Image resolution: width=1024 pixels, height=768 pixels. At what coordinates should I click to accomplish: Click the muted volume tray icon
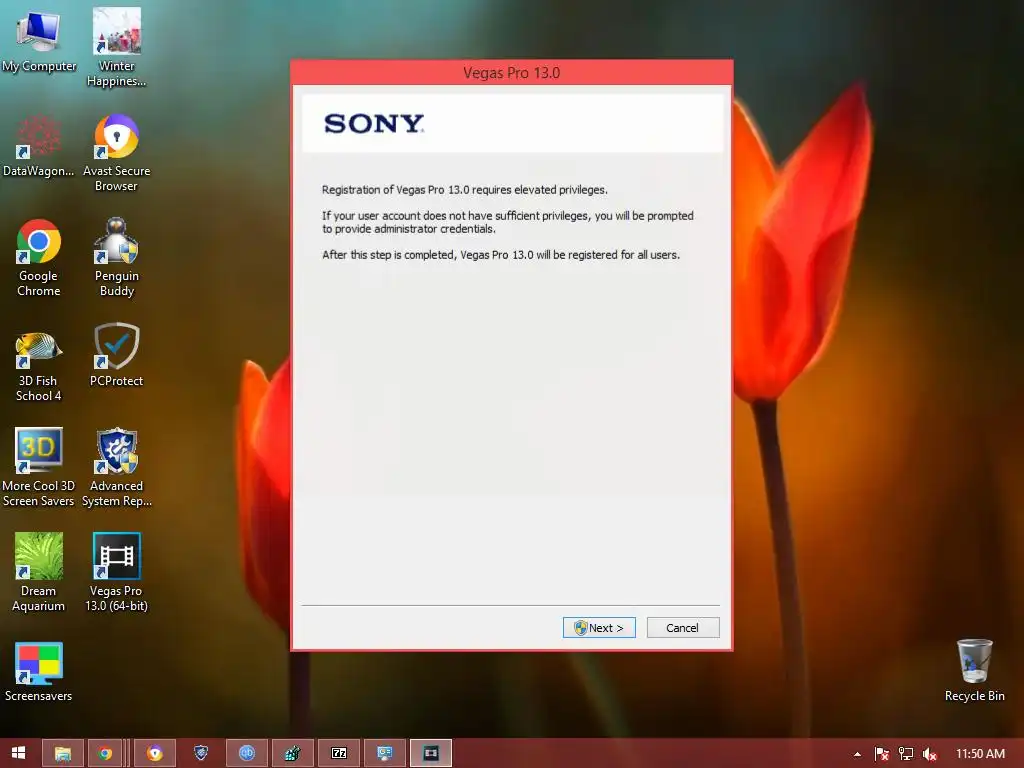[929, 754]
